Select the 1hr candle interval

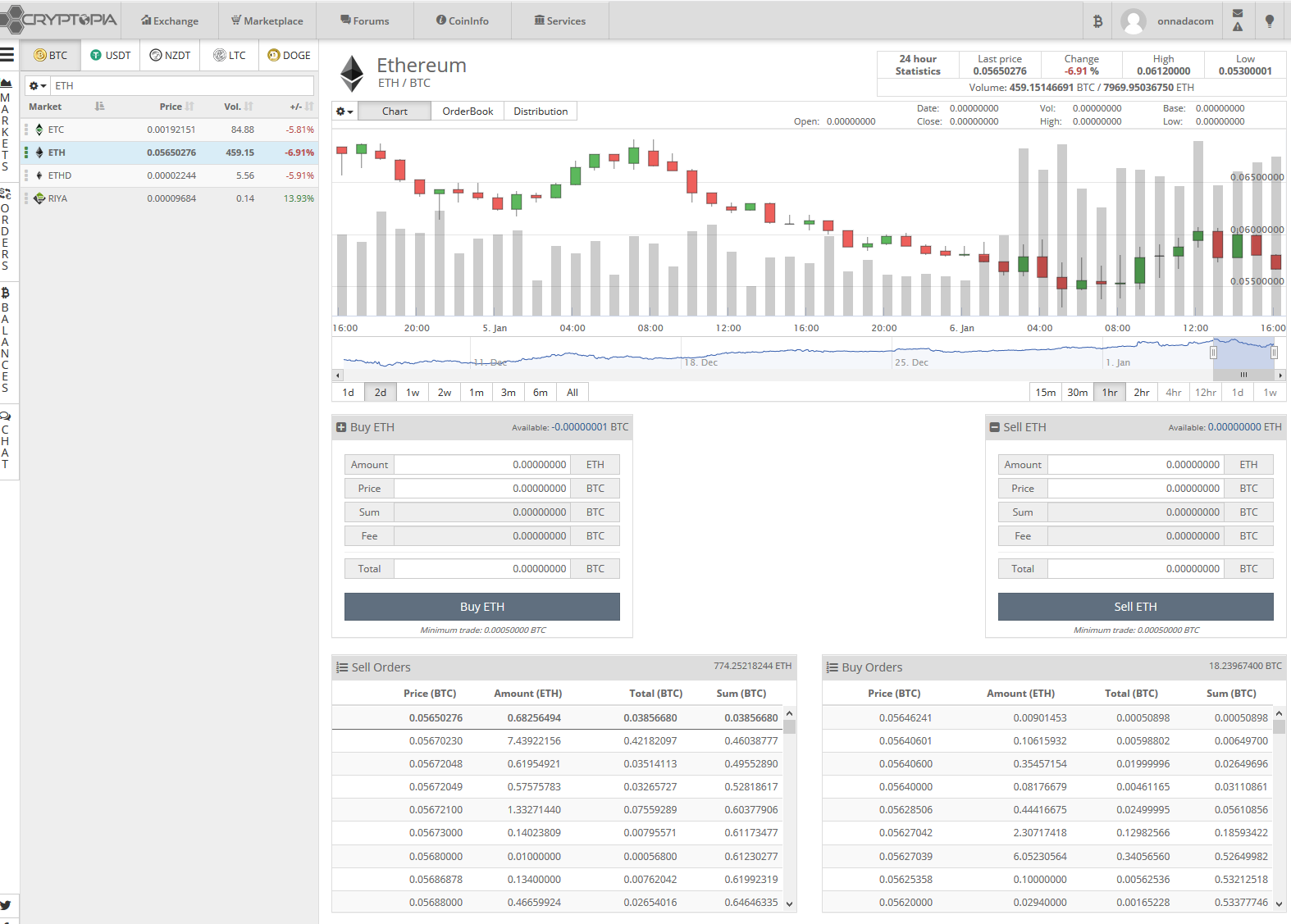(x=1109, y=393)
